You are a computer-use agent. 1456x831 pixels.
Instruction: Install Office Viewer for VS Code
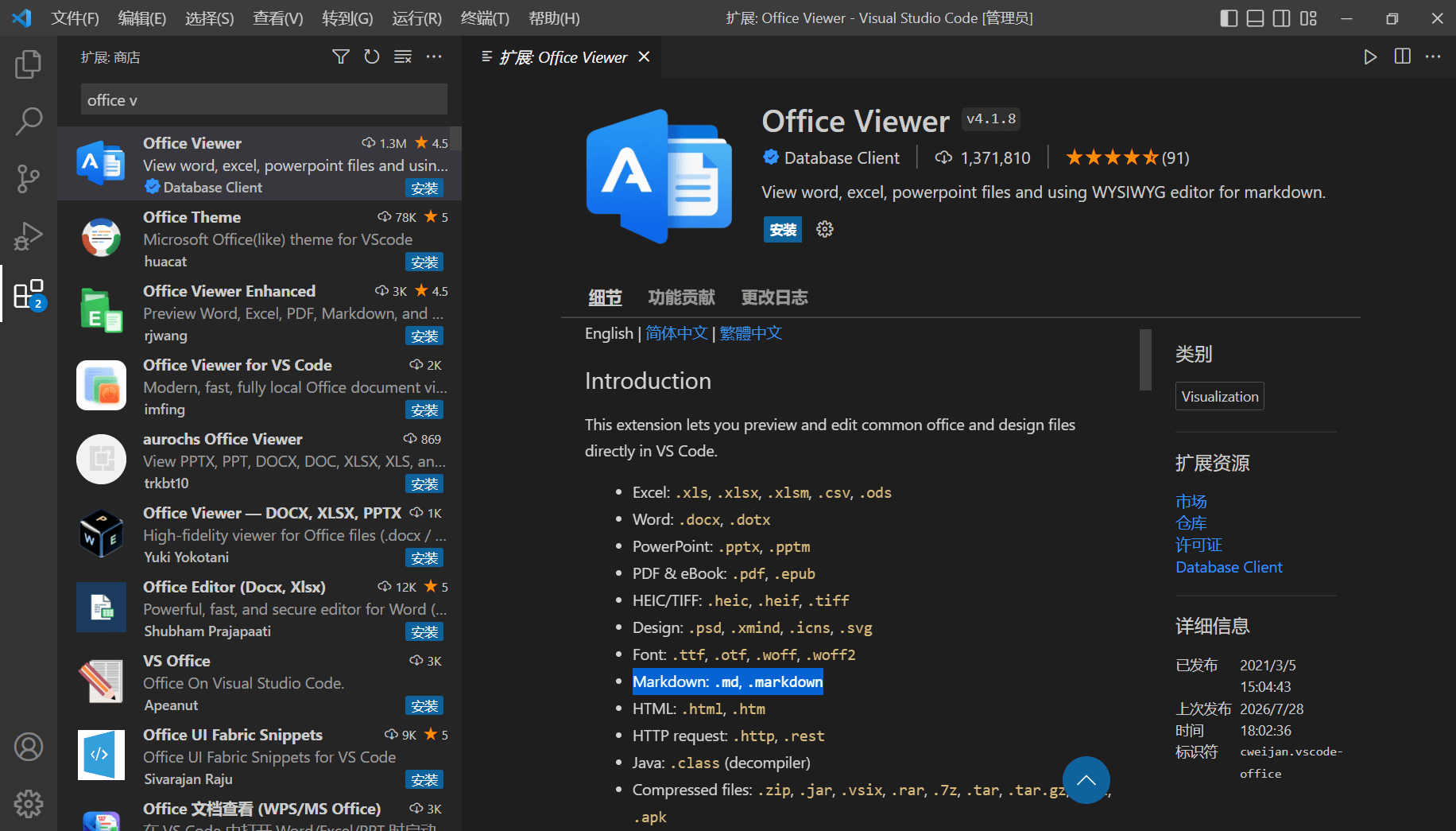pyautogui.click(x=424, y=410)
